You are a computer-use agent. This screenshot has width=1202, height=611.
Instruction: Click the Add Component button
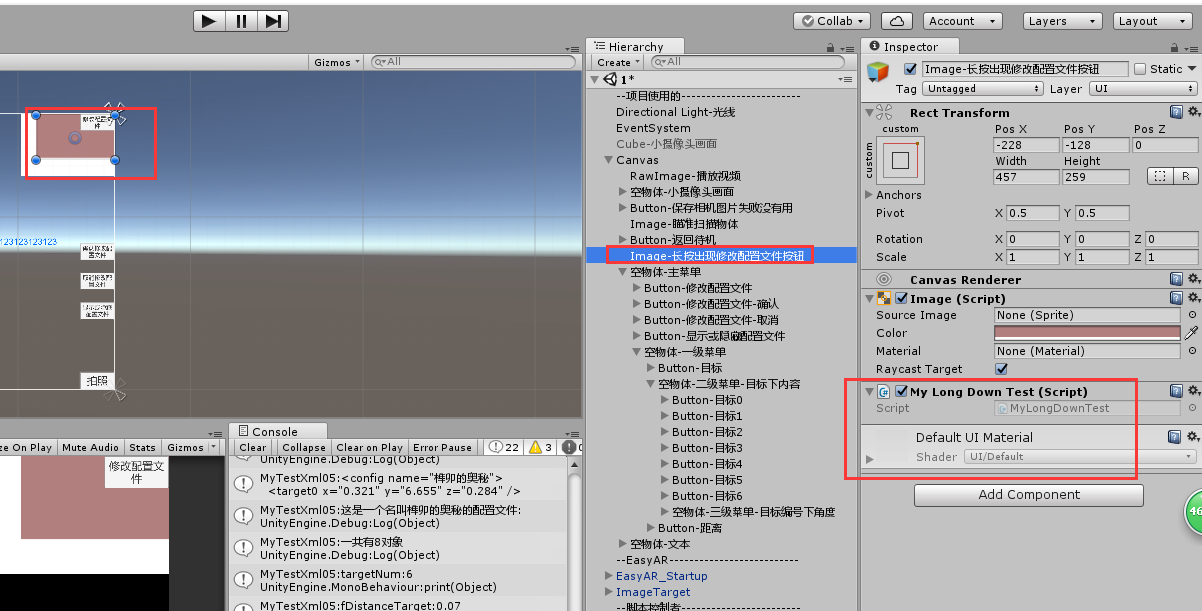coord(1028,495)
